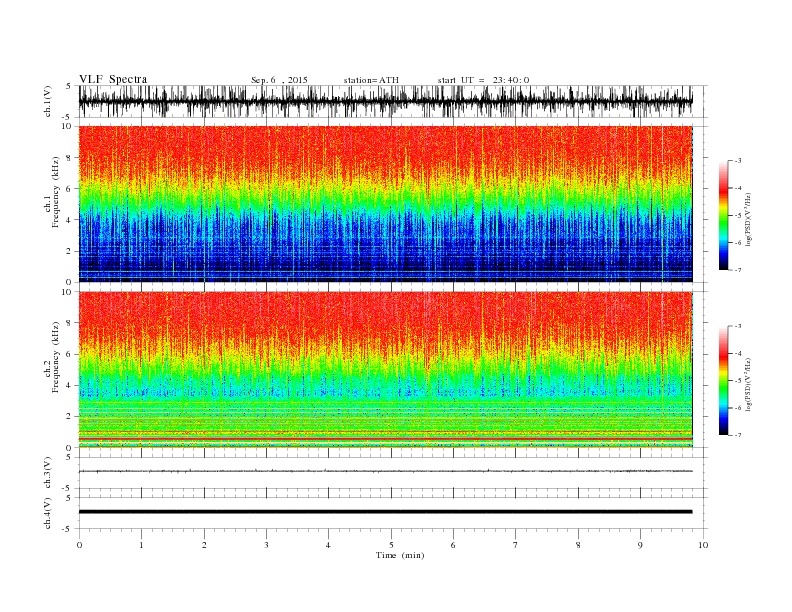Click the "Time (min)" x-axis title
The height and width of the screenshot is (612, 792).
pos(400,555)
